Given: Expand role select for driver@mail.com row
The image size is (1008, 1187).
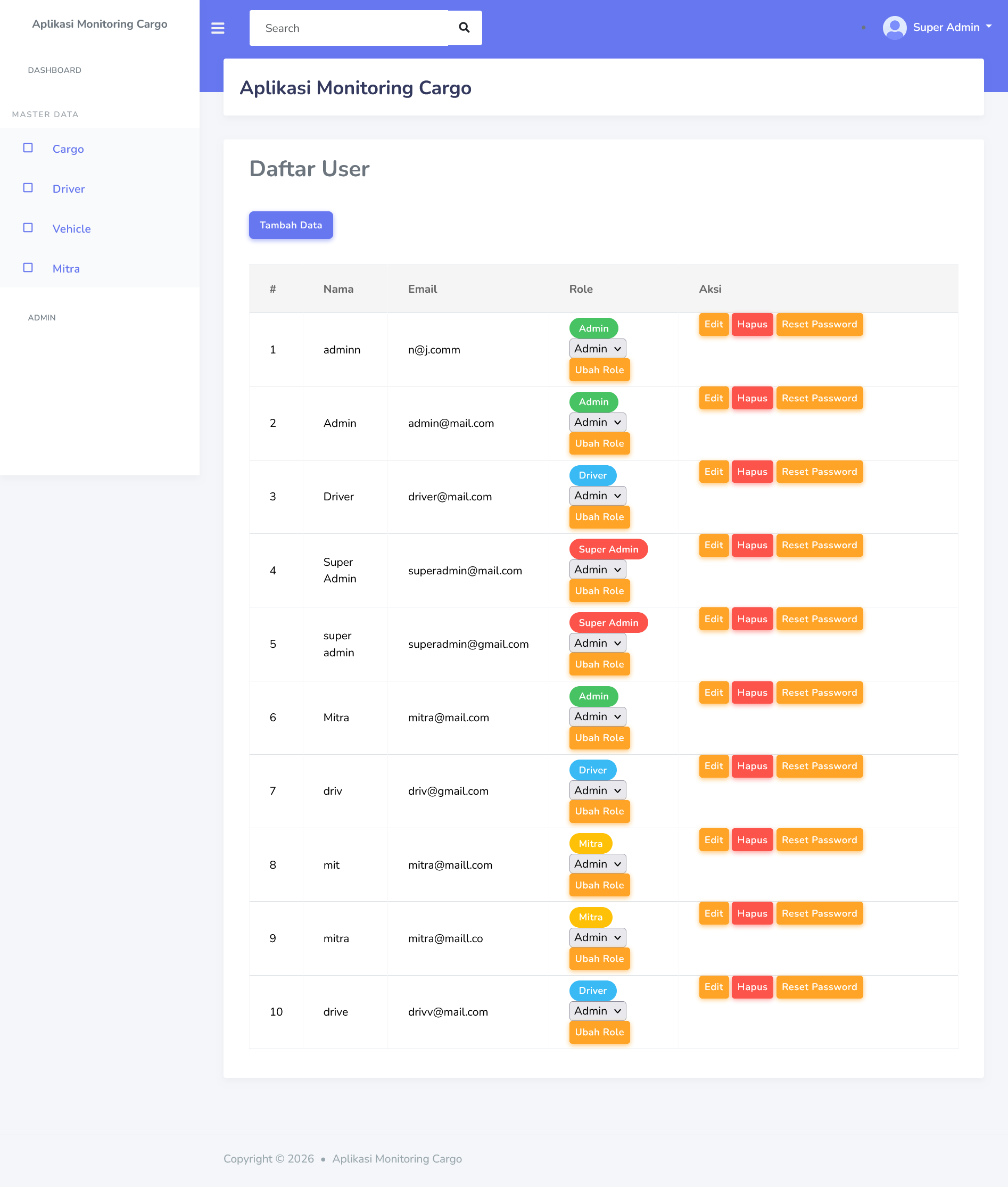Looking at the screenshot, I should click(597, 496).
